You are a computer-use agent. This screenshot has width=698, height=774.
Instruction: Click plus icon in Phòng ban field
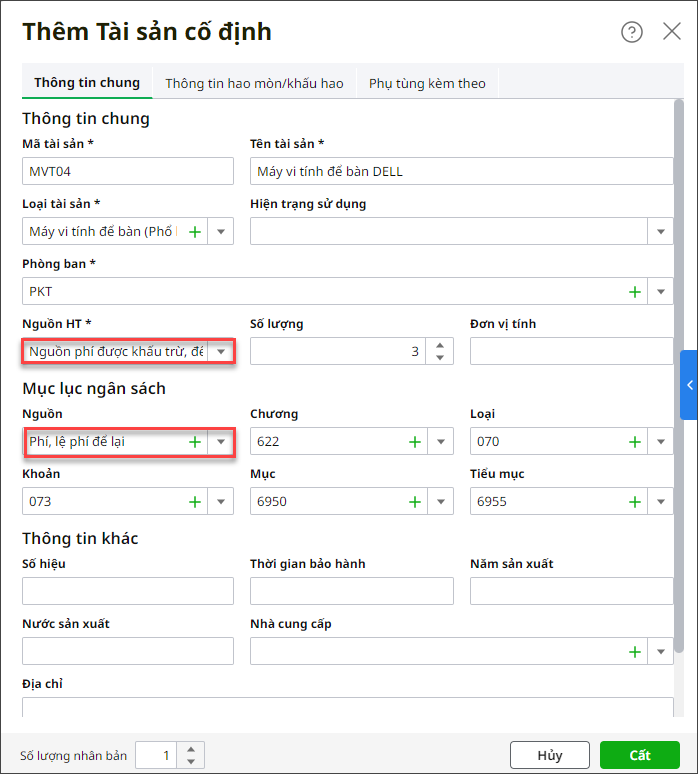634,292
